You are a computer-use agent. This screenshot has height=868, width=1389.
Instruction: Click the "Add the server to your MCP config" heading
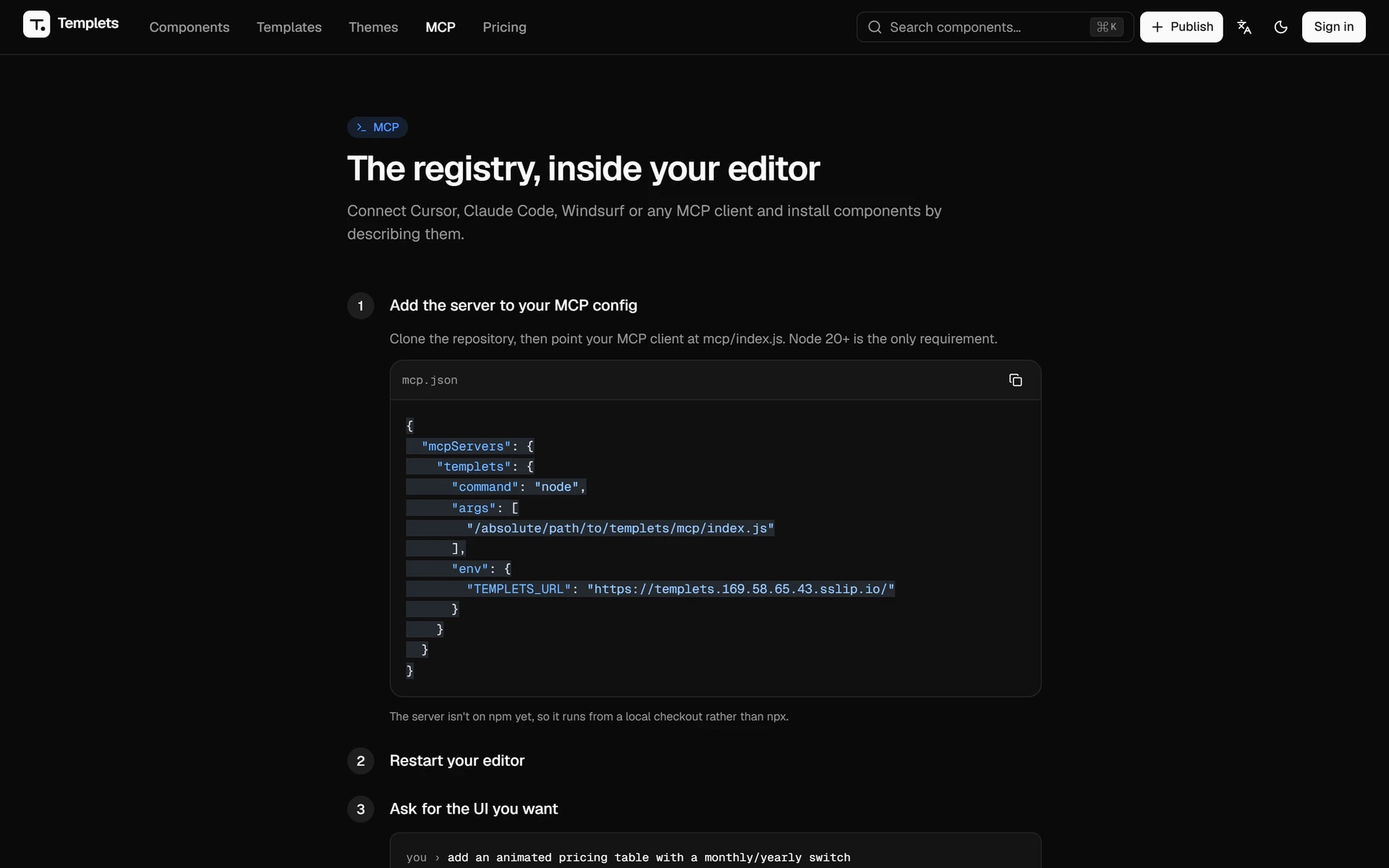[513, 305]
